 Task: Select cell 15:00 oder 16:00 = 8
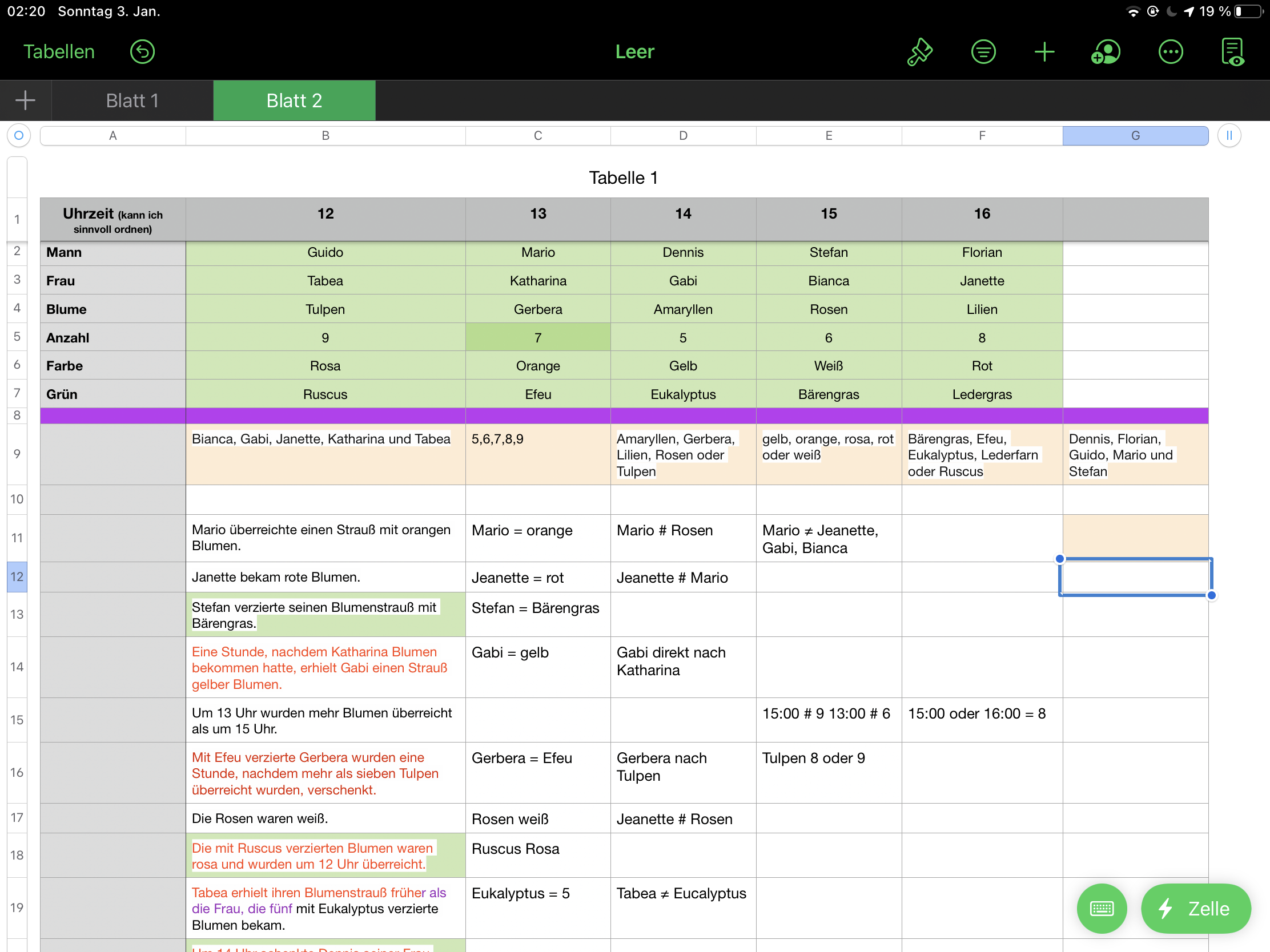(982, 720)
